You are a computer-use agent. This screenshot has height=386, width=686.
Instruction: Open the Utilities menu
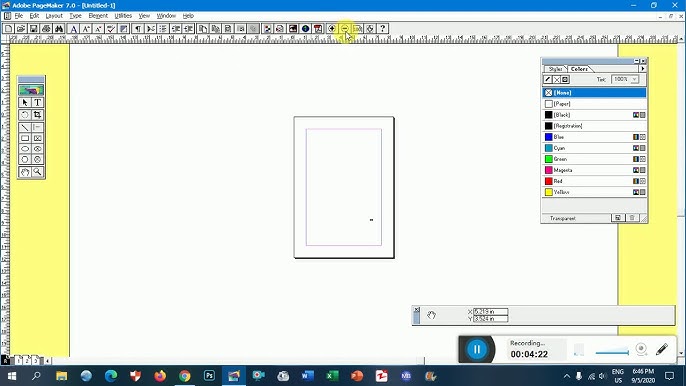123,16
